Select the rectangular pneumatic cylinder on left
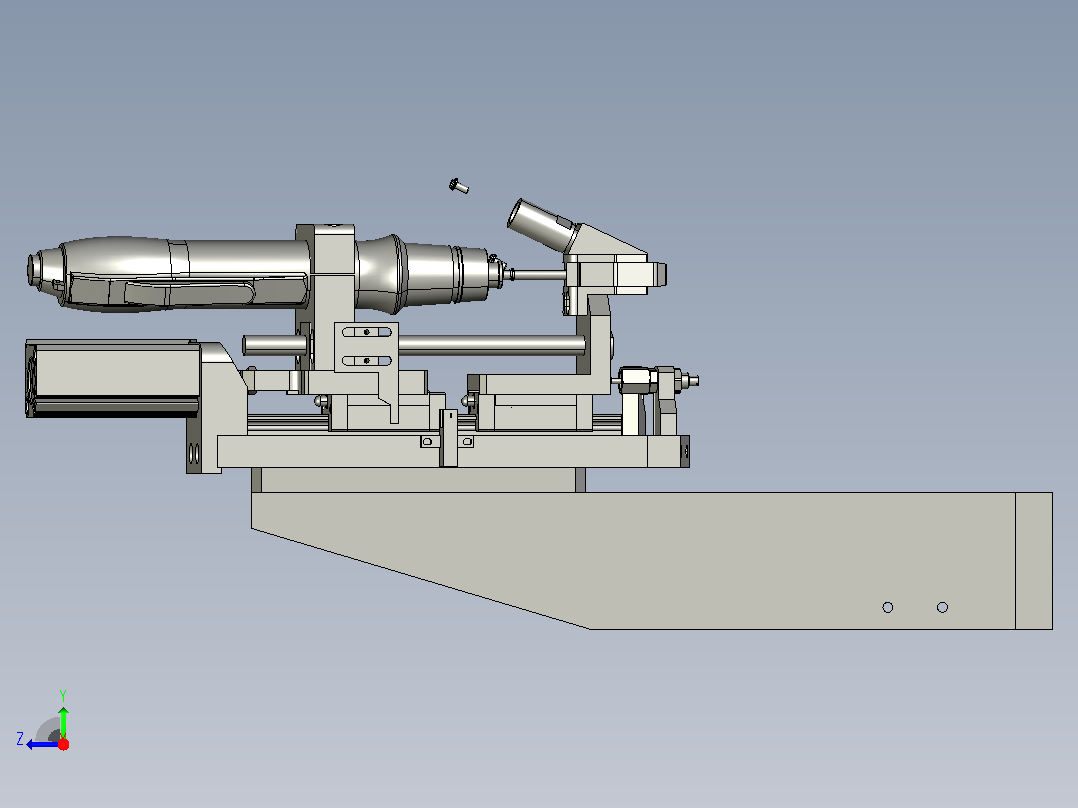The height and width of the screenshot is (808, 1078). pos(113,378)
